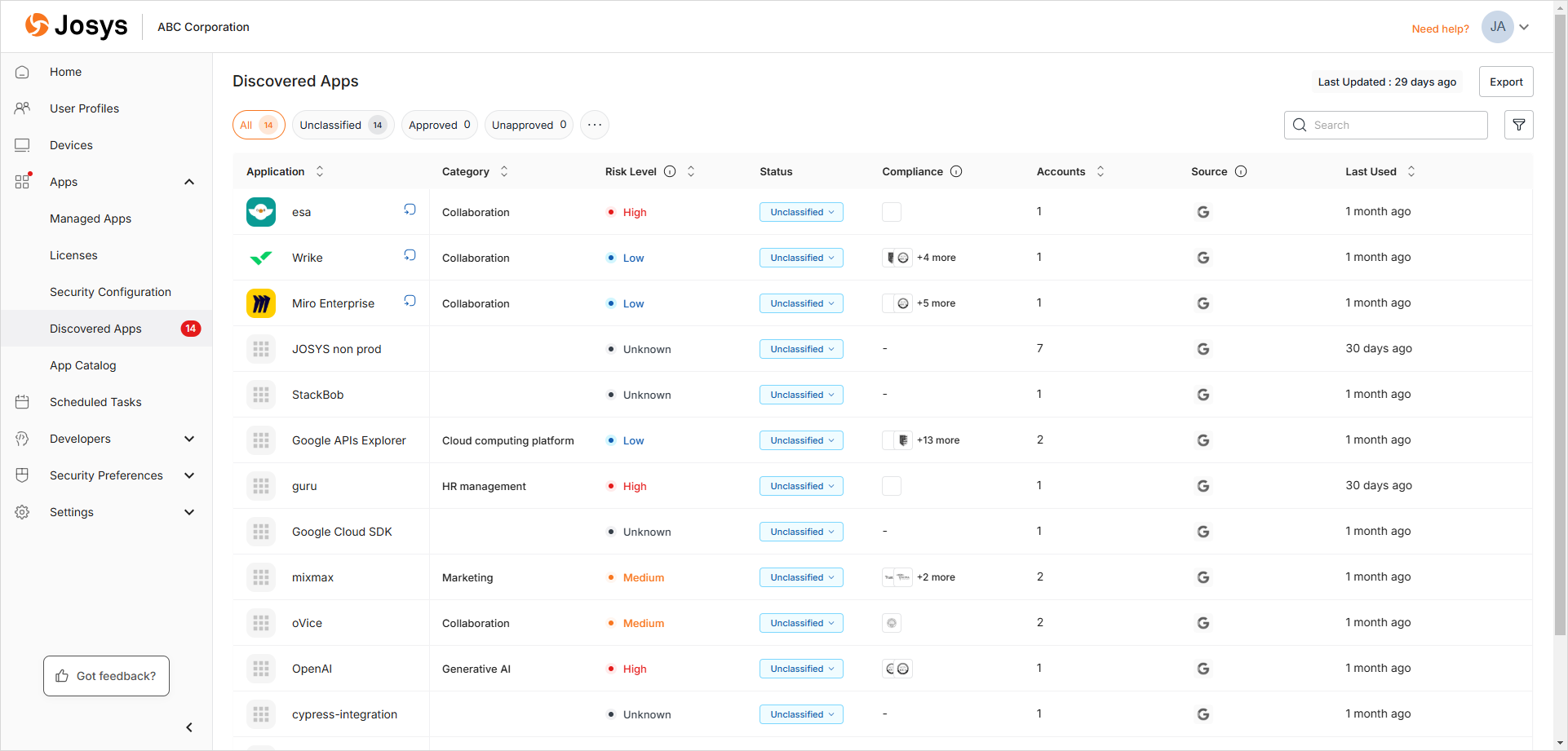
Task: Open the mixmax status dropdown
Action: (x=801, y=577)
